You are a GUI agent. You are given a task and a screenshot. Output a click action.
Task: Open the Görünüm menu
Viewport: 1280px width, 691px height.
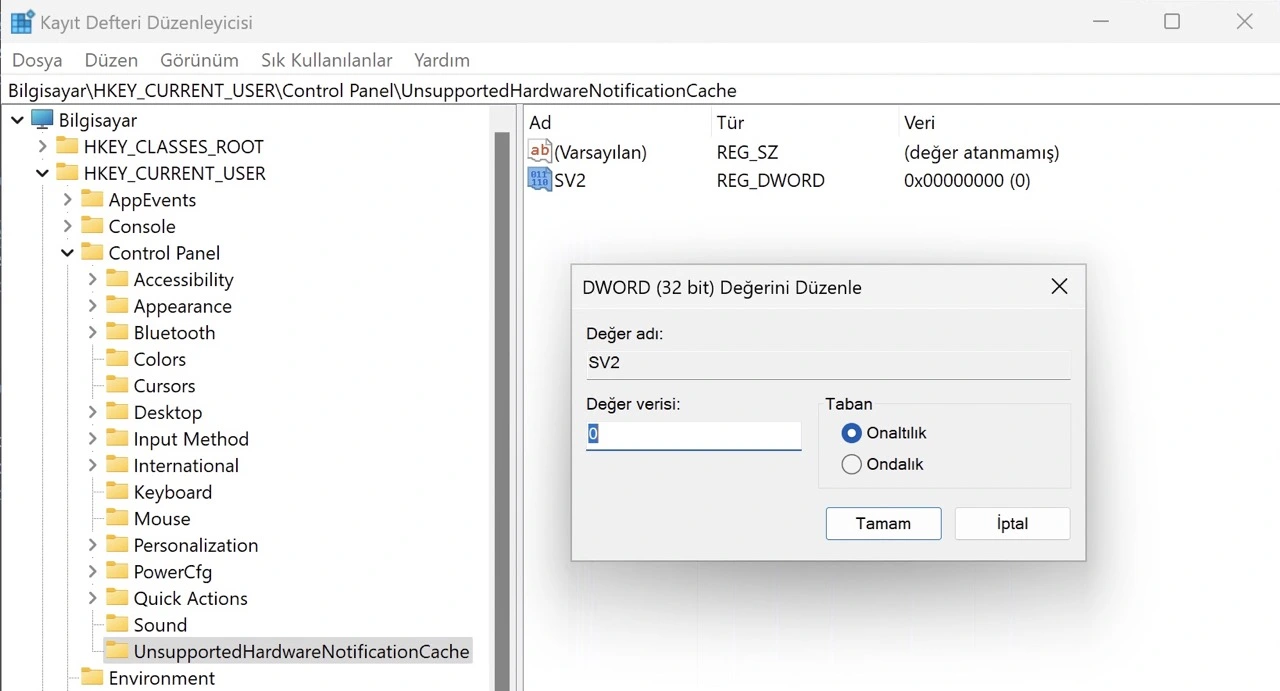tap(199, 60)
